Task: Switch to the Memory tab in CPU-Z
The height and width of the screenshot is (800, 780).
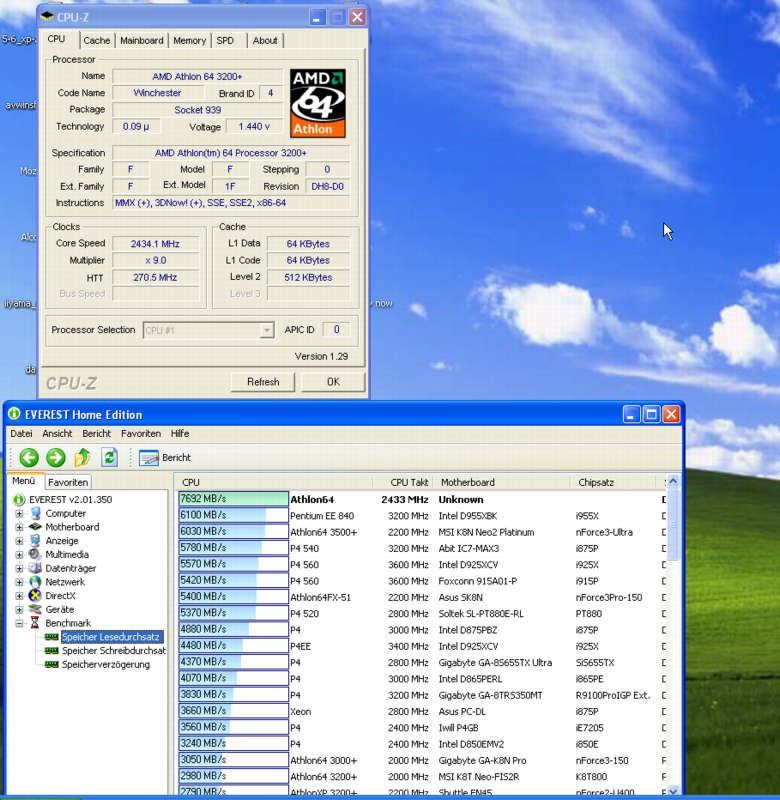Action: 189,40
